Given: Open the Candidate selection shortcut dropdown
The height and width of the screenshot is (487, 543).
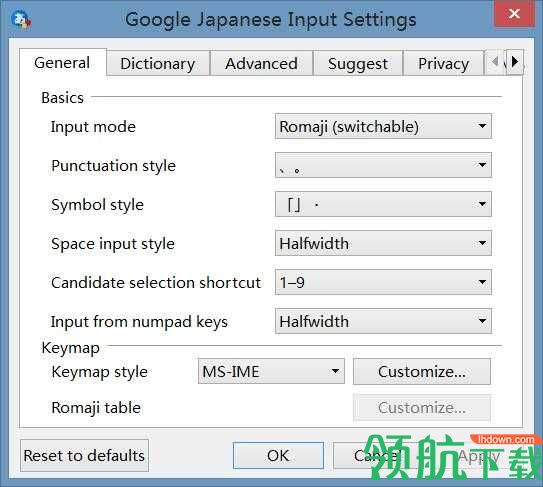Looking at the screenshot, I should tap(383, 282).
